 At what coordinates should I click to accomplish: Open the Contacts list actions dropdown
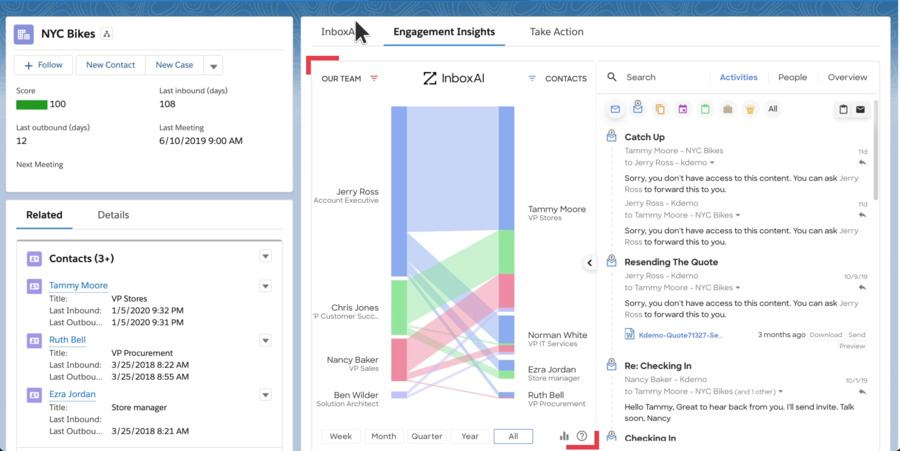265,256
